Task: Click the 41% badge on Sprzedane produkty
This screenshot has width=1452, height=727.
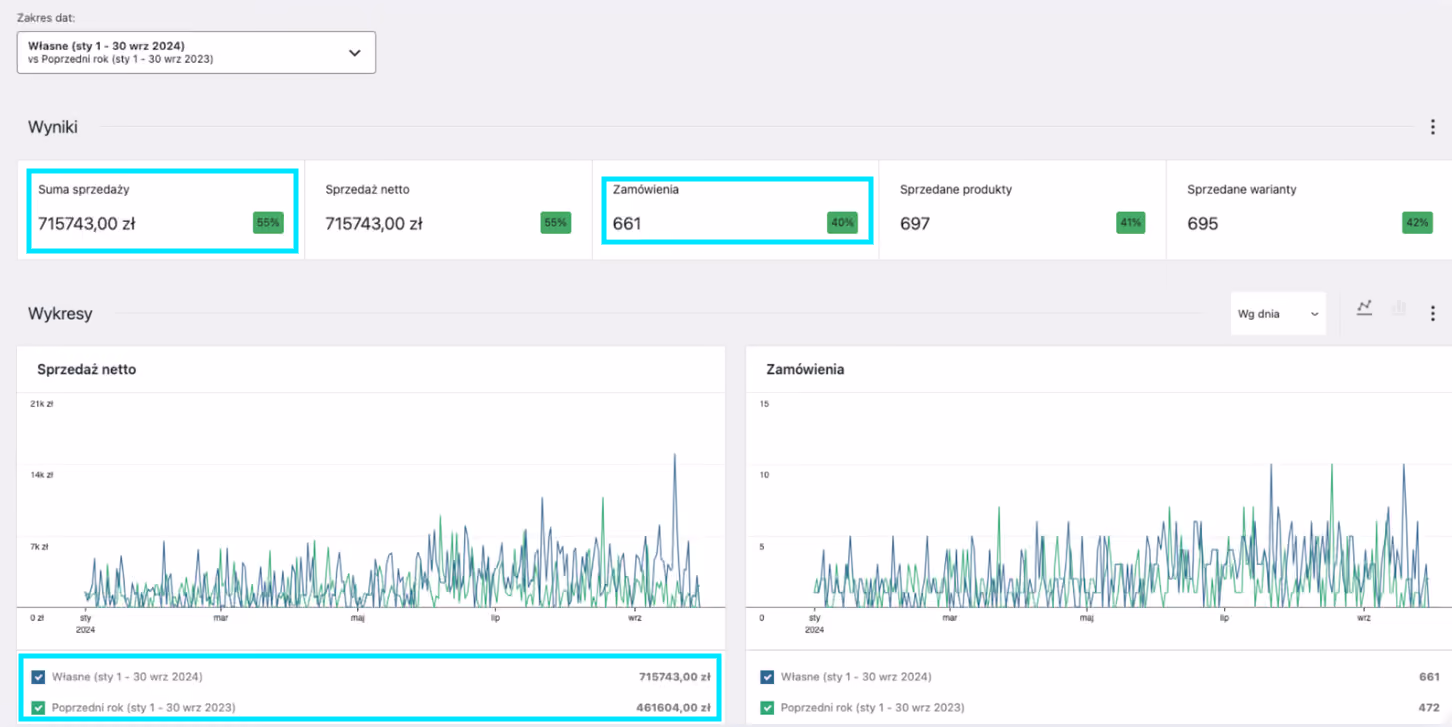Action: (1130, 223)
